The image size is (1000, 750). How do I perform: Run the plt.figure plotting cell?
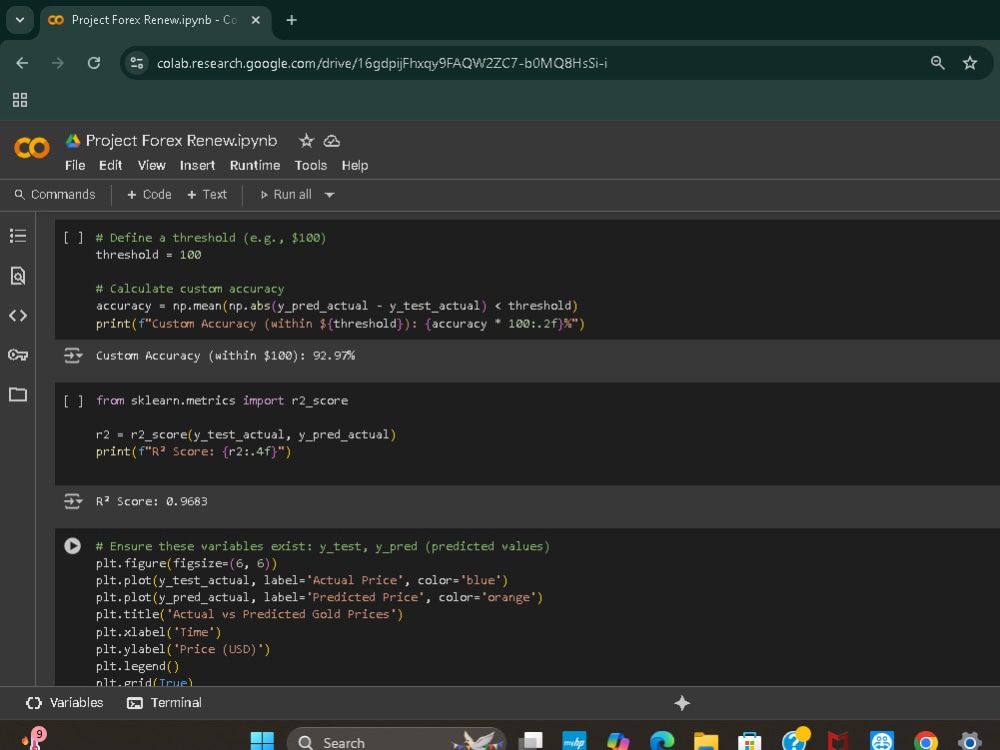72,546
